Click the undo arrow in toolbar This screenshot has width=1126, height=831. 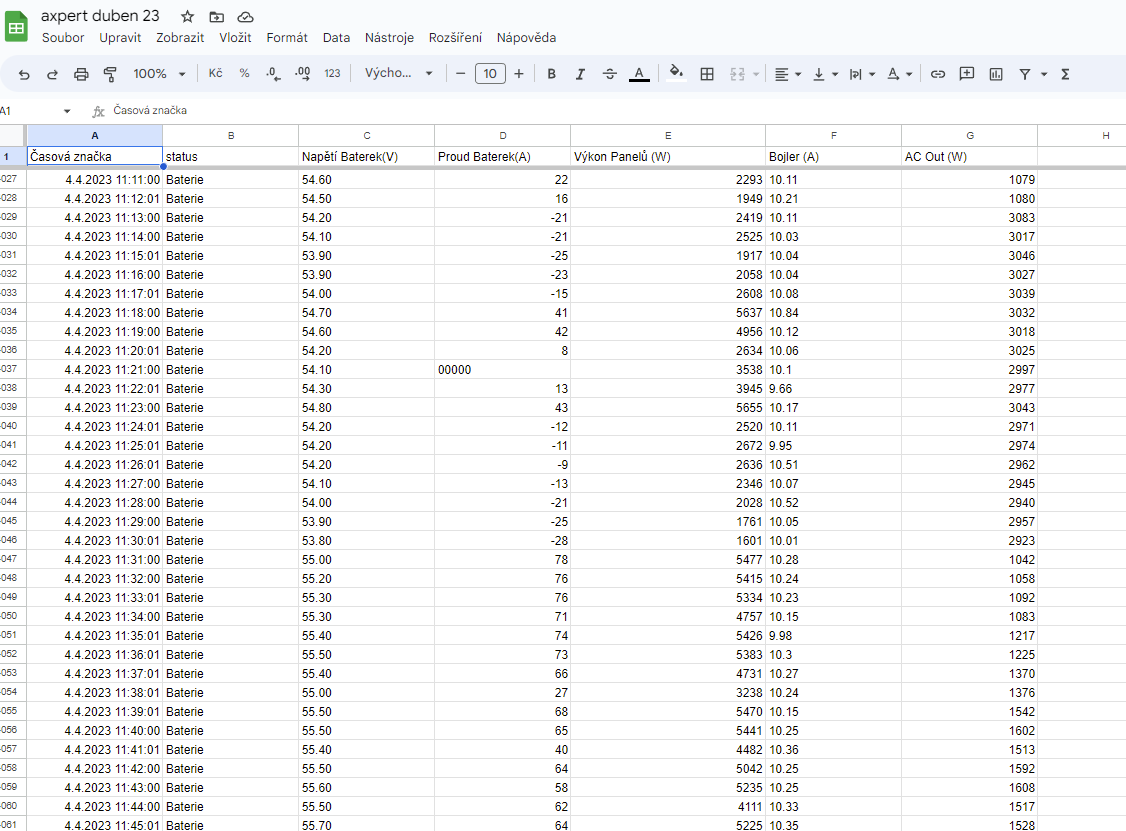point(24,74)
